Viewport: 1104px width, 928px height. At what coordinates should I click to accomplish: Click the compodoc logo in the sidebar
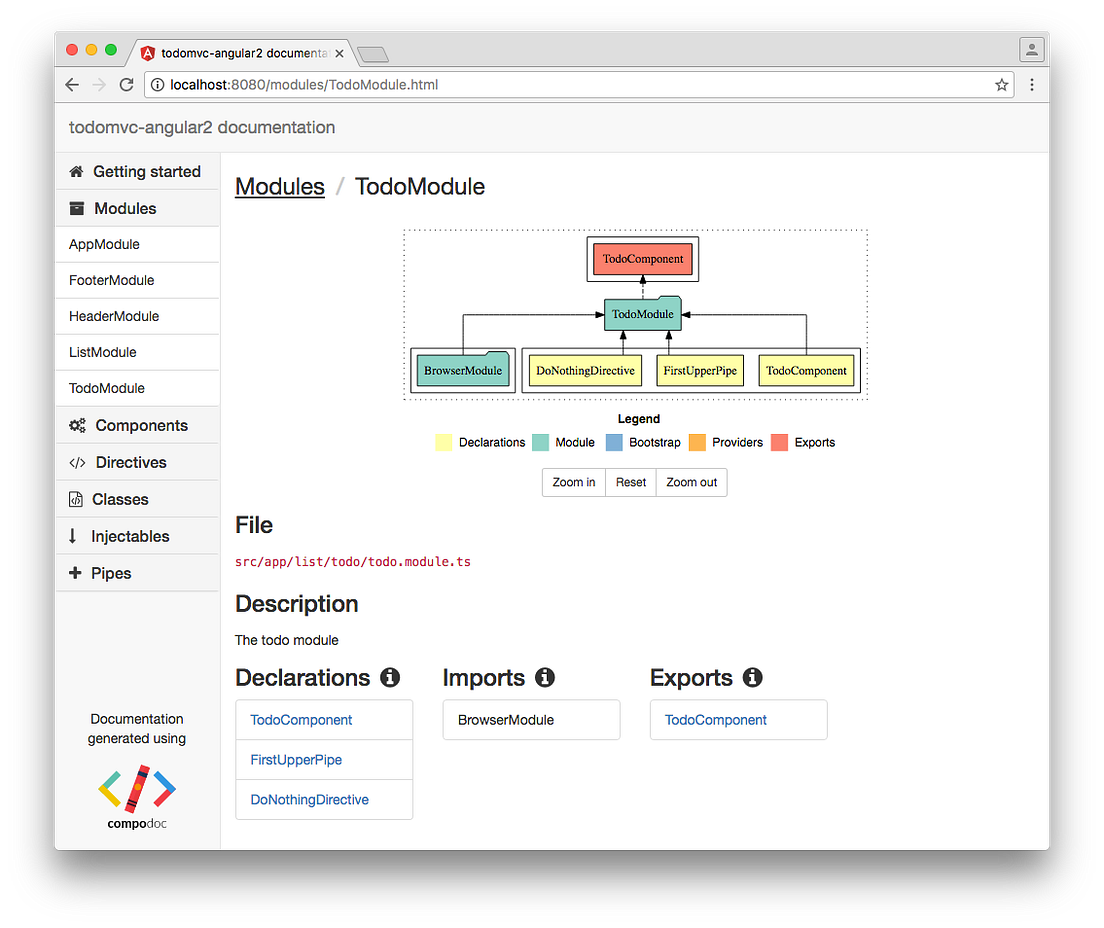136,790
